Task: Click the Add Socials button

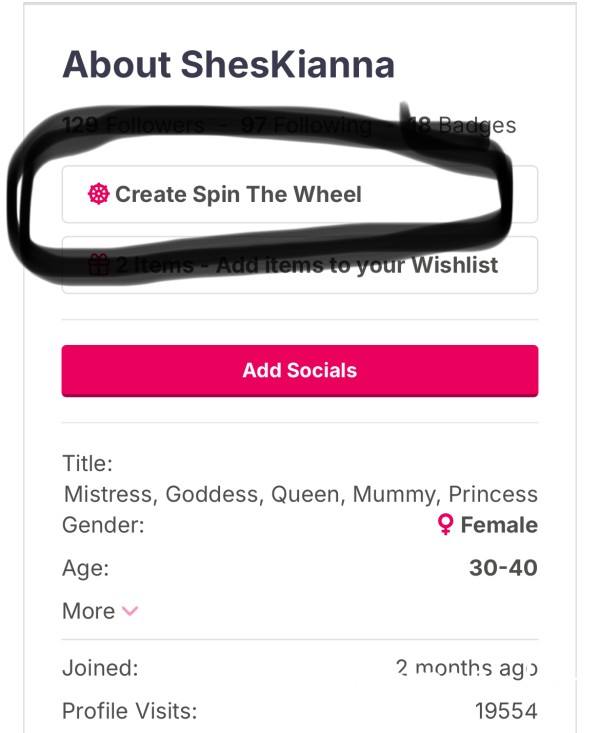Action: 300,371
